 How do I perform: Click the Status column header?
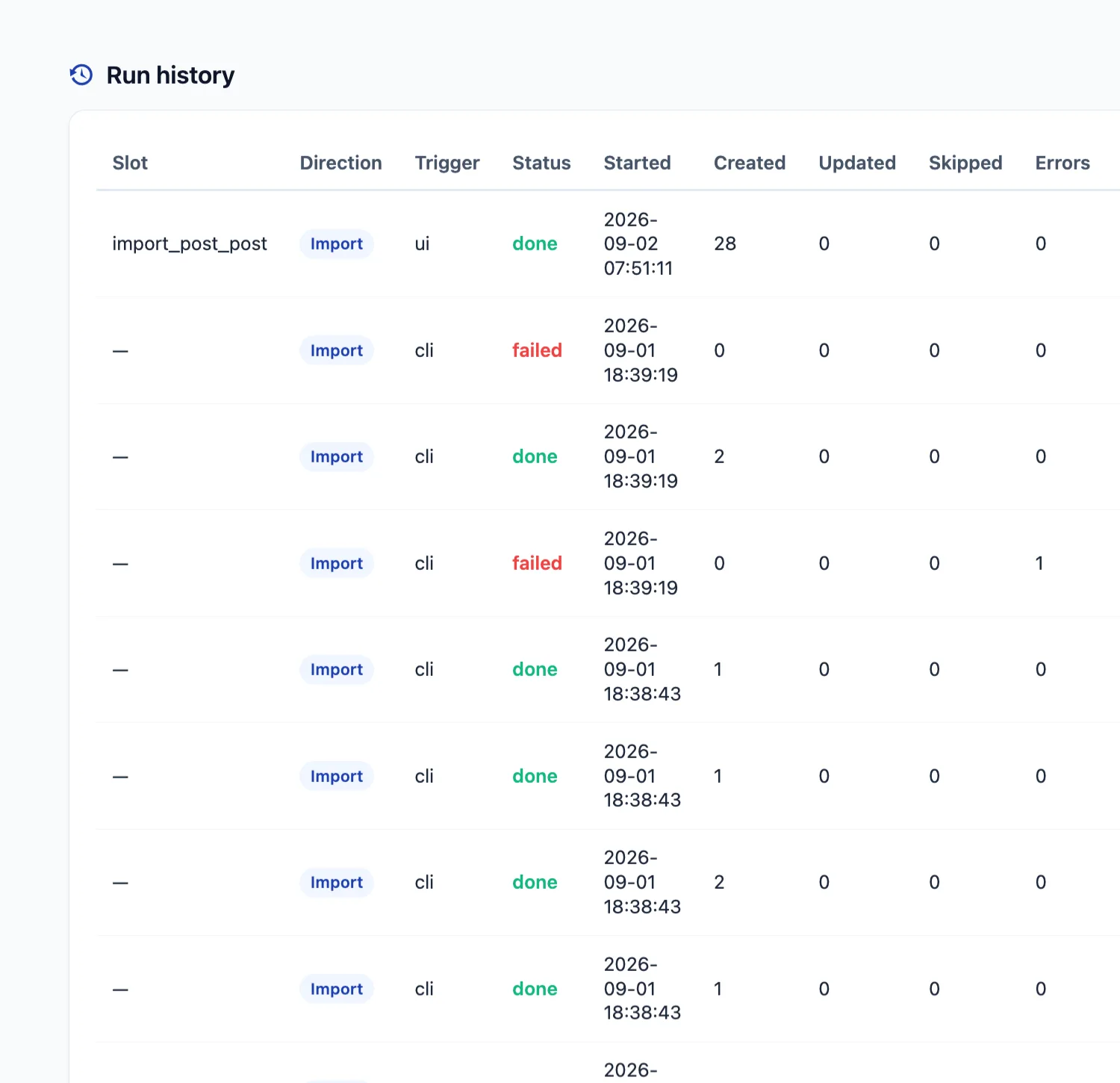541,163
